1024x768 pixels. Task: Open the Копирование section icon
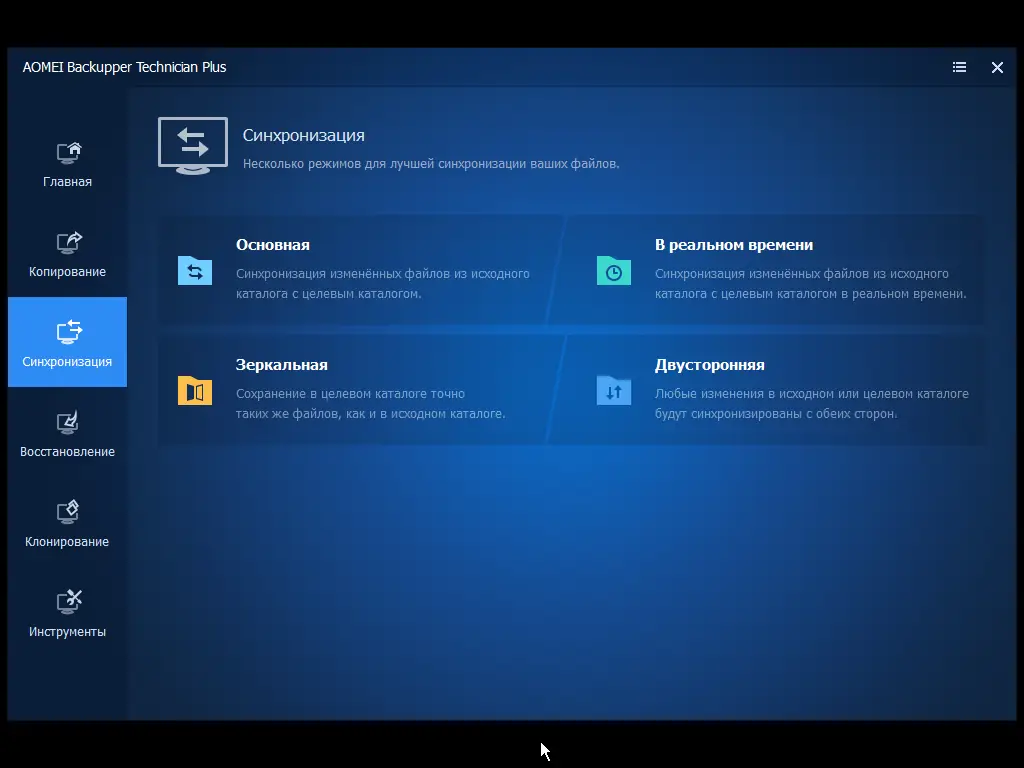[66, 240]
